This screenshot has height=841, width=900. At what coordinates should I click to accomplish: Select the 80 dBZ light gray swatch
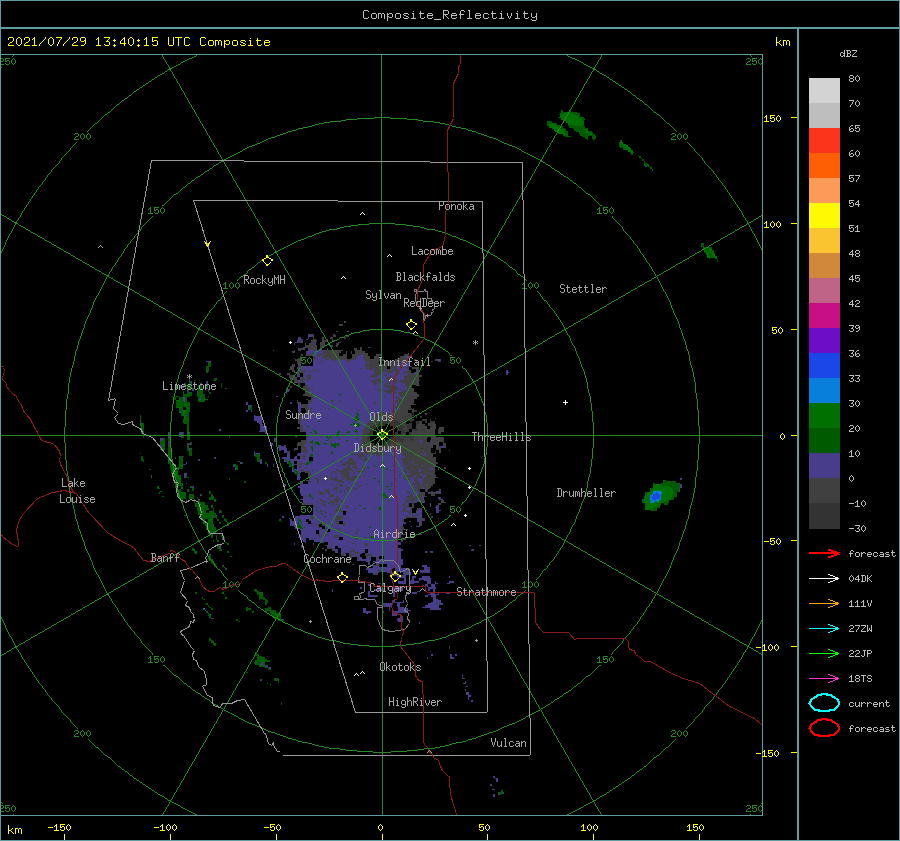pyautogui.click(x=824, y=90)
